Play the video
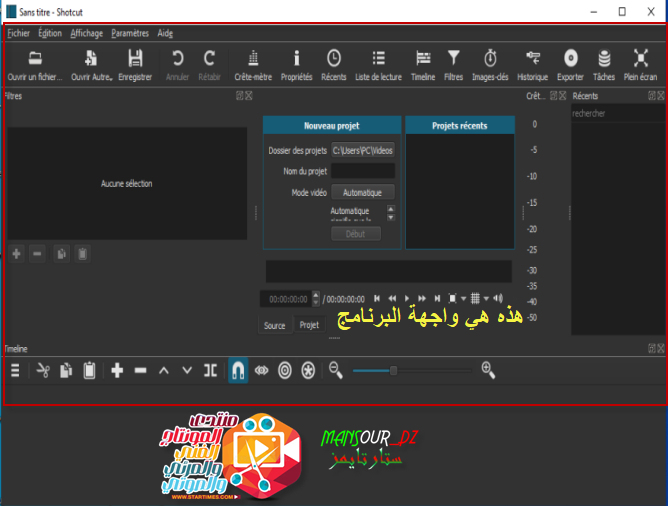 pyautogui.click(x=407, y=299)
